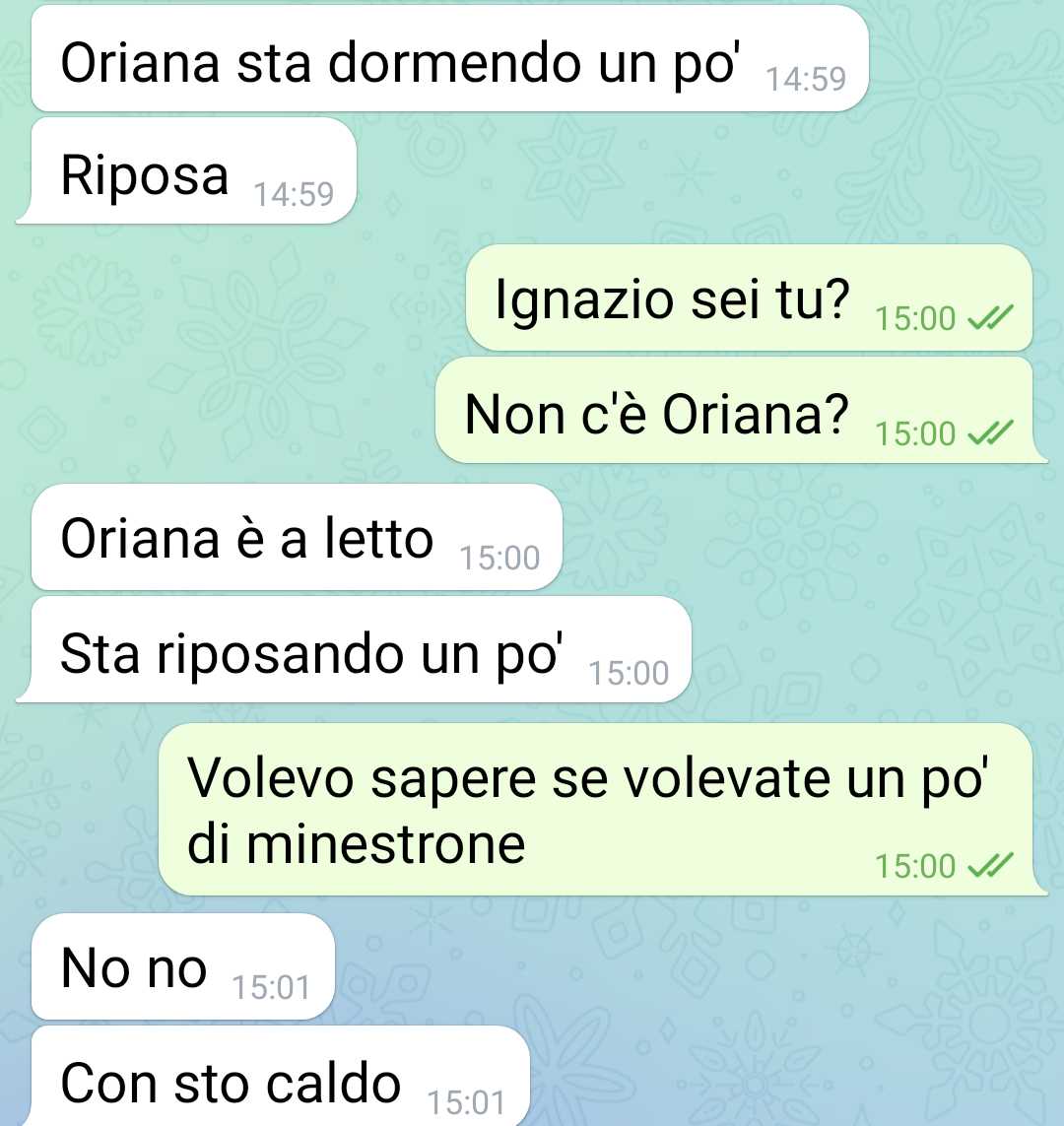
Task: Tap the 15:01 time beside "Con sto caldo"
Action: 466,1102
